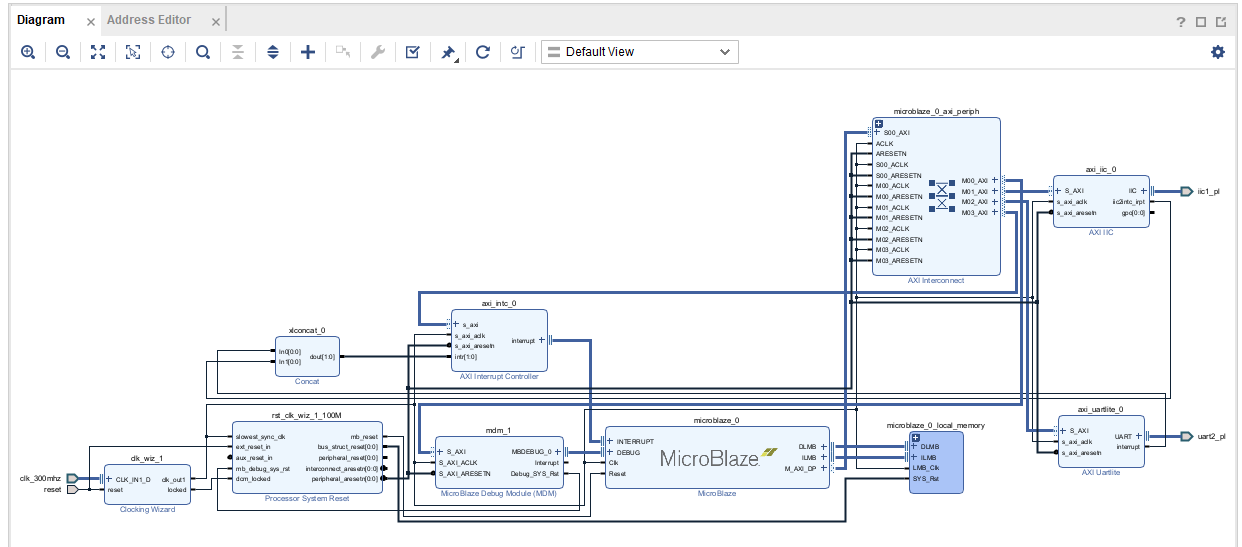Click the help question mark icon
Viewport: 1242px width, 547px height.
[1181, 22]
